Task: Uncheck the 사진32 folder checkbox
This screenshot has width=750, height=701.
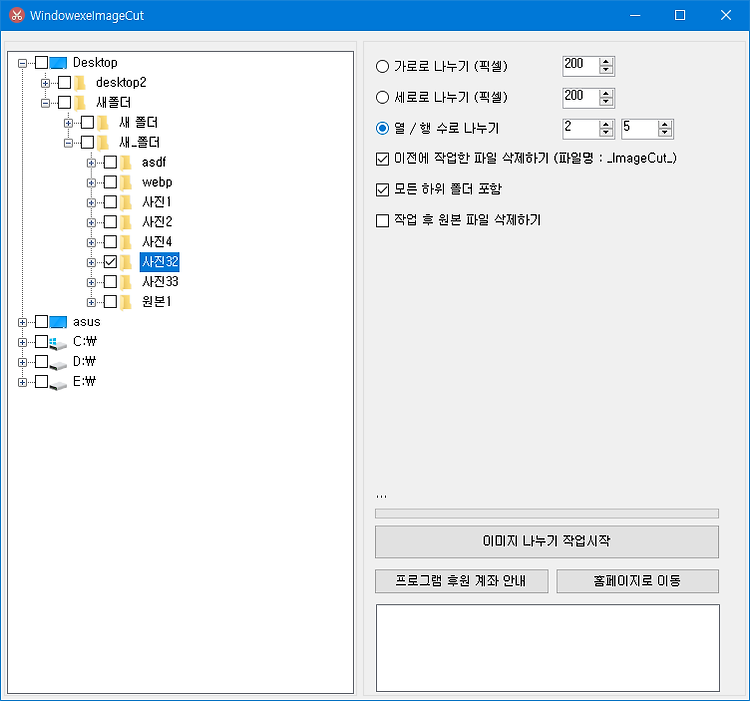Action: (x=110, y=262)
